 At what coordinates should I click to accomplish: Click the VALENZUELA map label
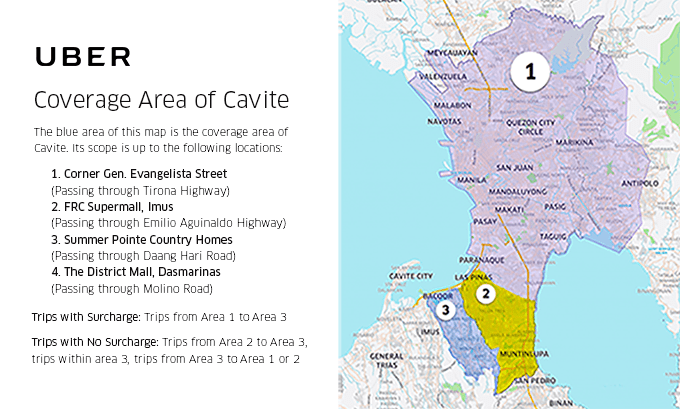pyautogui.click(x=443, y=77)
